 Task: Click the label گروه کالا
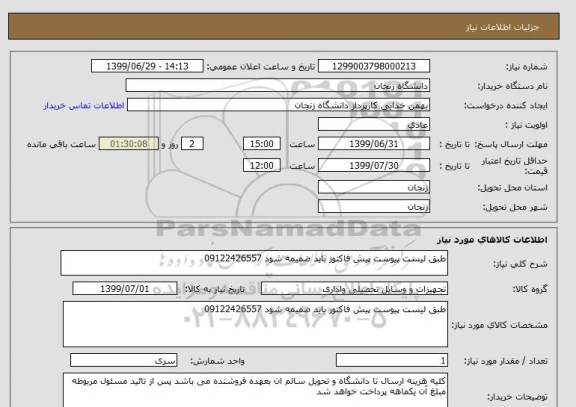click(x=530, y=289)
